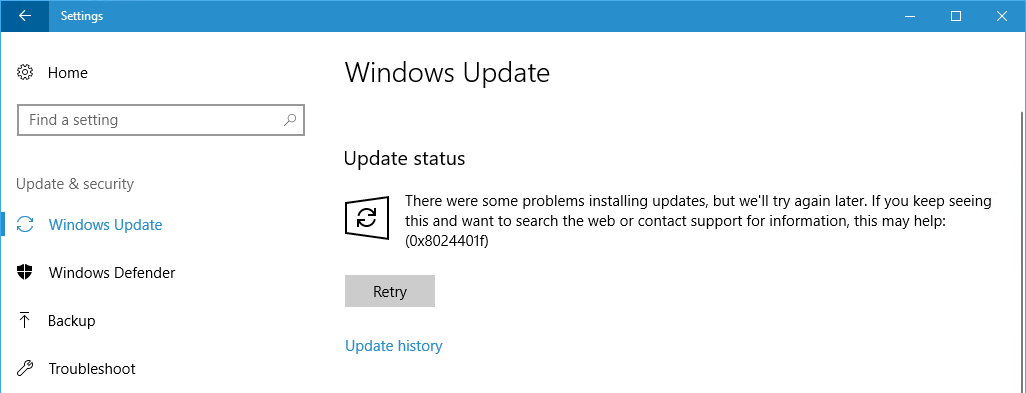This screenshot has width=1026, height=393.
Task: Open Update history link
Action: tap(394, 345)
